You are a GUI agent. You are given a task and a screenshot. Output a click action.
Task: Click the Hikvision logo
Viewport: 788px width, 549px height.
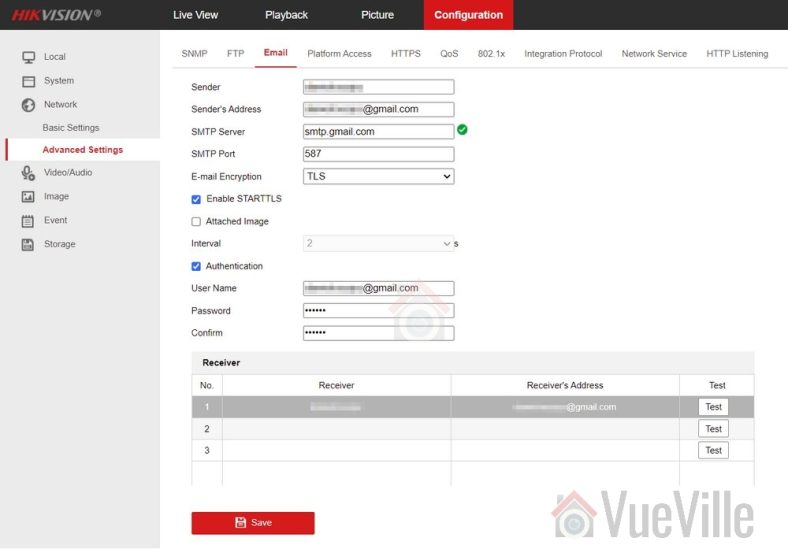tap(56, 15)
